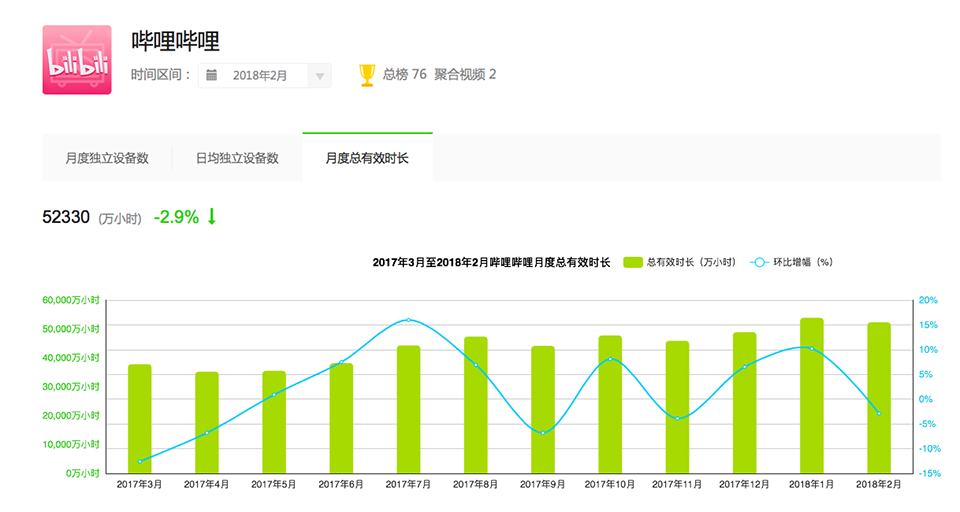960x512 pixels.
Task: Click the line data point for 2017年11月
Action: pos(678,418)
